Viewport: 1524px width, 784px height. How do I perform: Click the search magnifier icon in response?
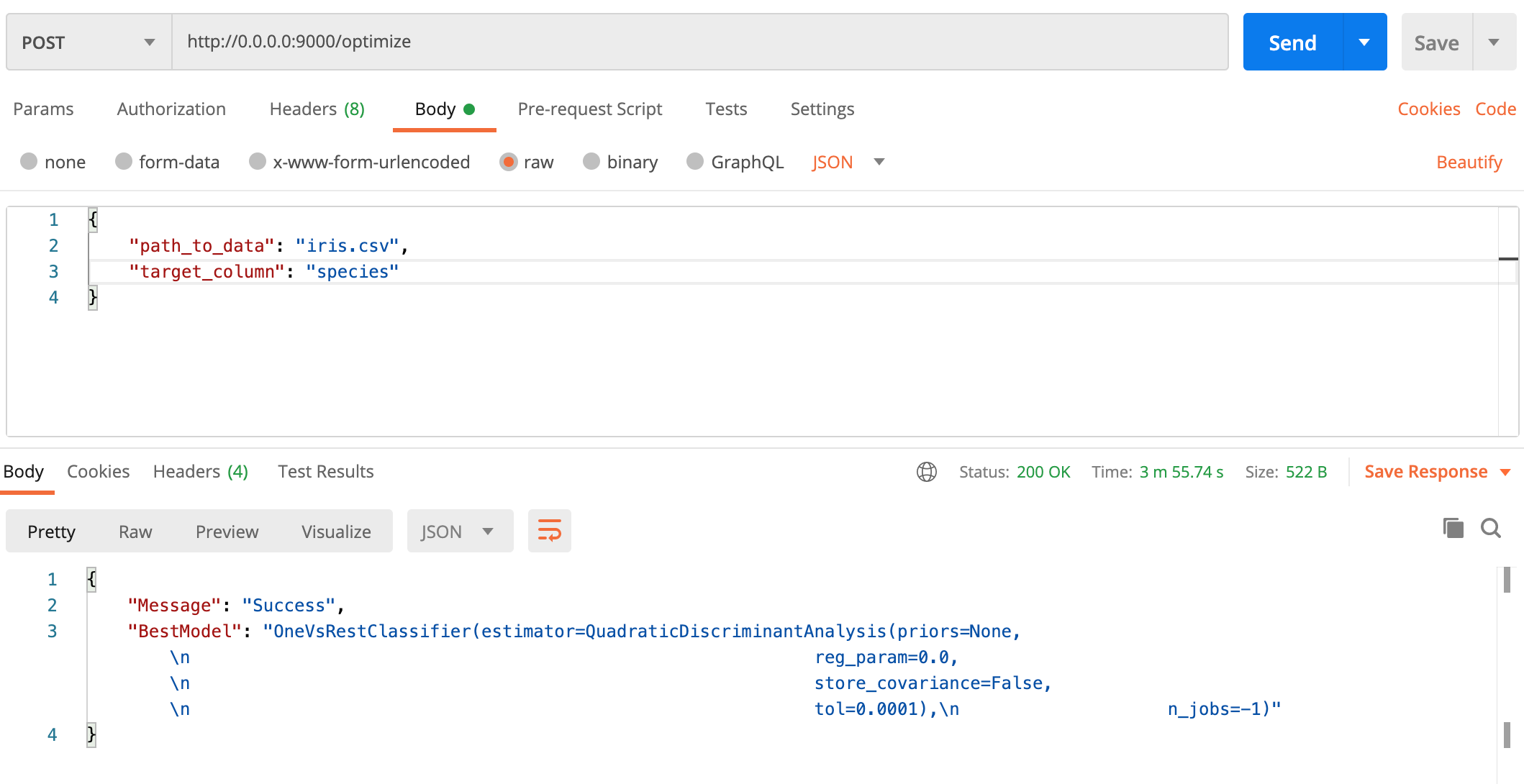1490,529
